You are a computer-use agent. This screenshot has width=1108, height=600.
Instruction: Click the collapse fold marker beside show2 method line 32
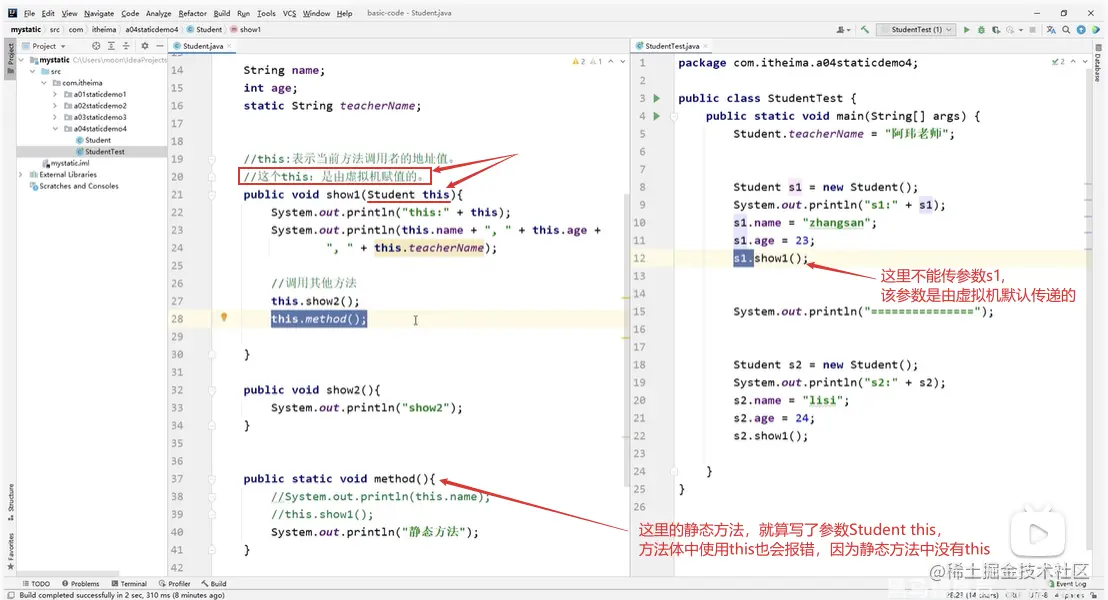[x=212, y=390]
